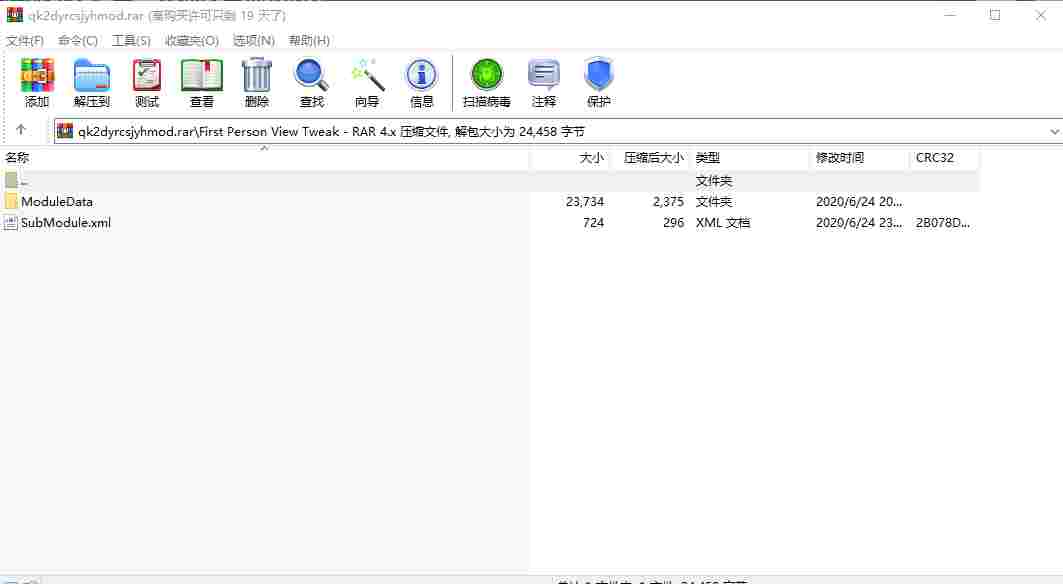Open the 收藏夹(O) menu

click(x=192, y=41)
